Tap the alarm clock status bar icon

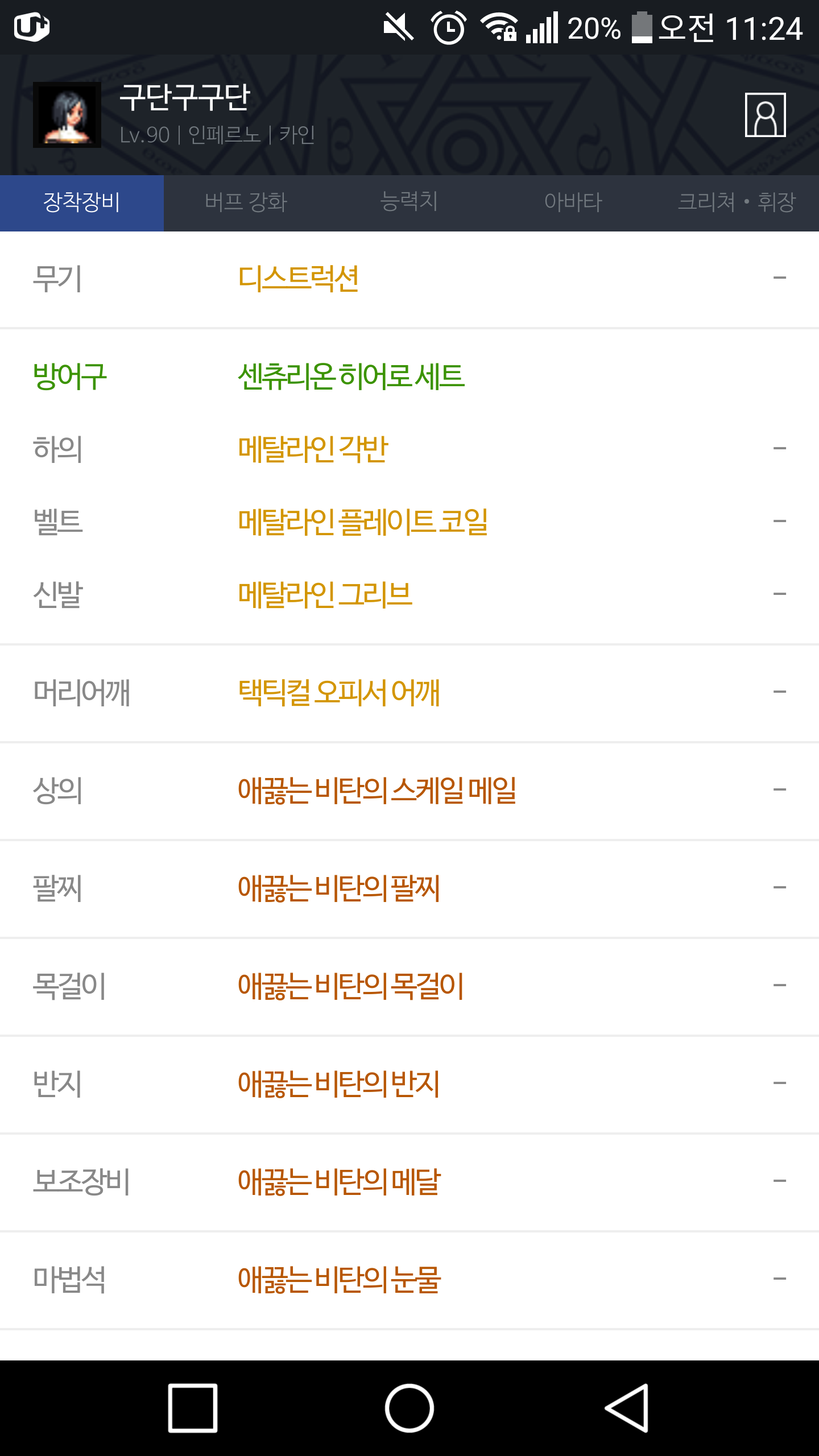pos(449,27)
